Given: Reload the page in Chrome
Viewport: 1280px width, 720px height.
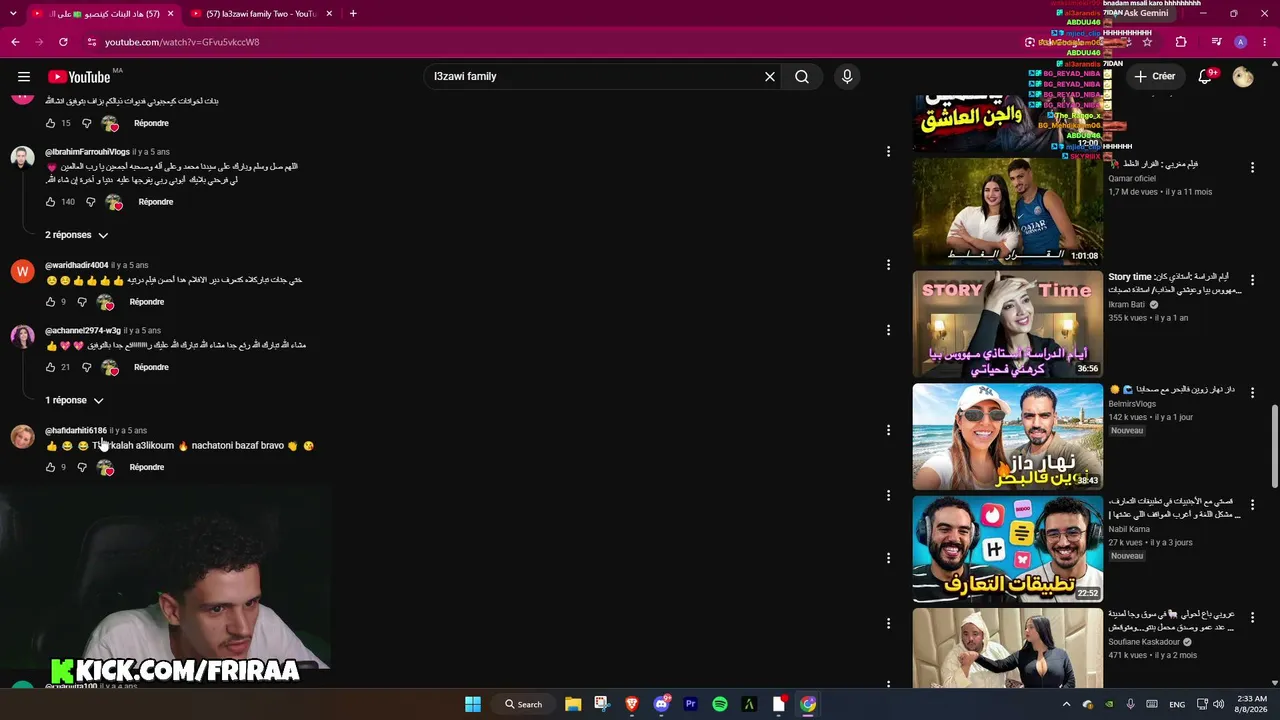Looking at the screenshot, I should (63, 42).
